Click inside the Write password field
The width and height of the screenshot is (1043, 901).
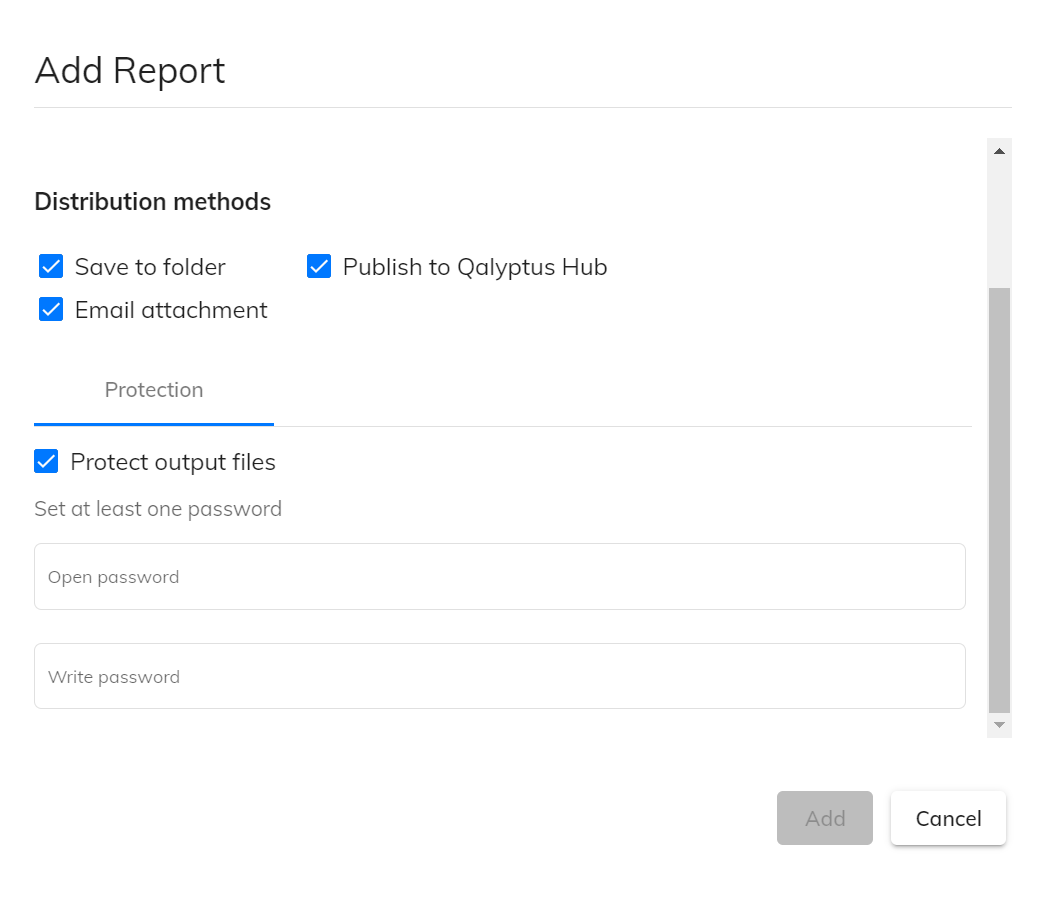click(x=500, y=676)
